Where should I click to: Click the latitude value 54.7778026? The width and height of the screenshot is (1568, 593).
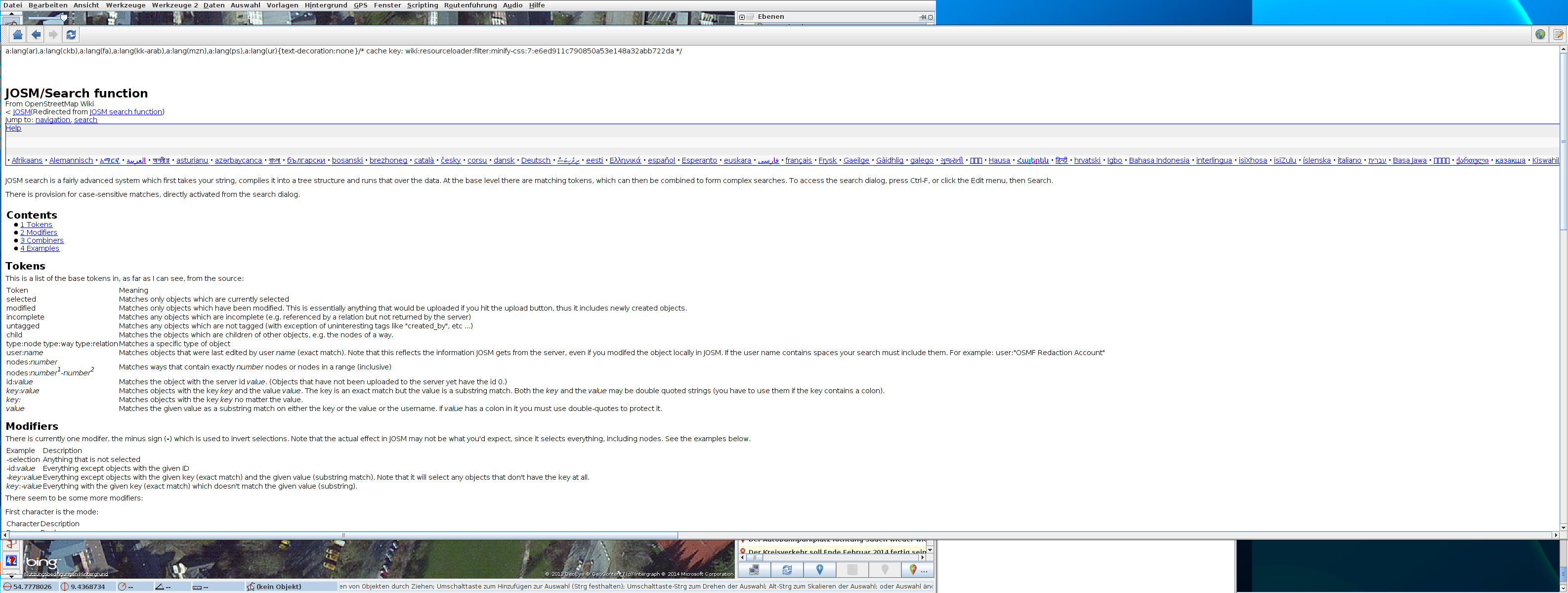click(33, 587)
